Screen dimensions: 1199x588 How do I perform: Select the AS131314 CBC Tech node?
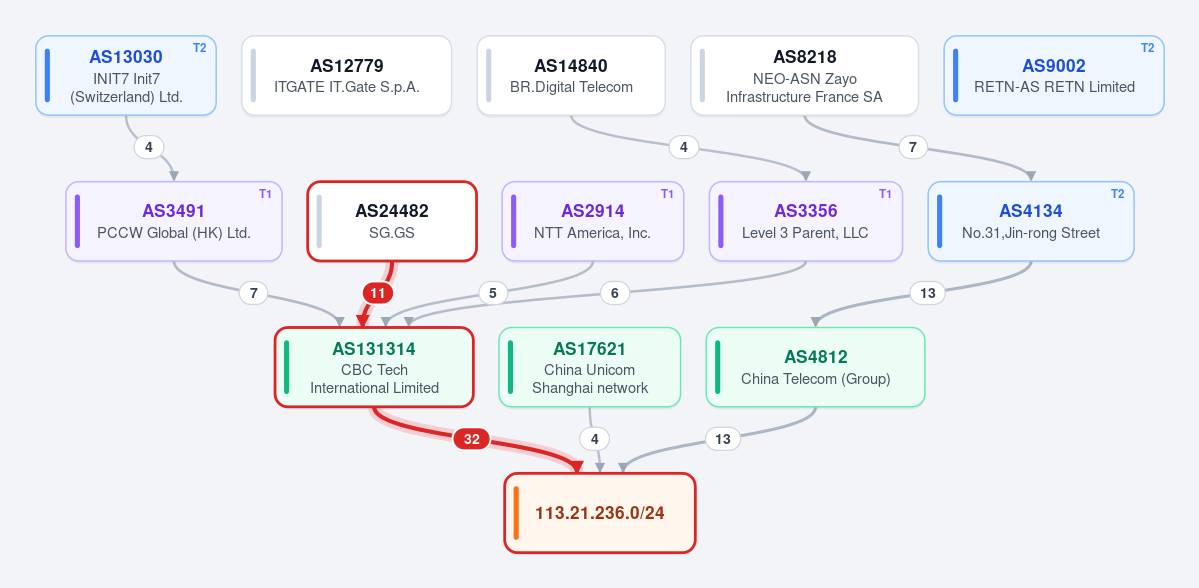pyautogui.click(x=375, y=367)
